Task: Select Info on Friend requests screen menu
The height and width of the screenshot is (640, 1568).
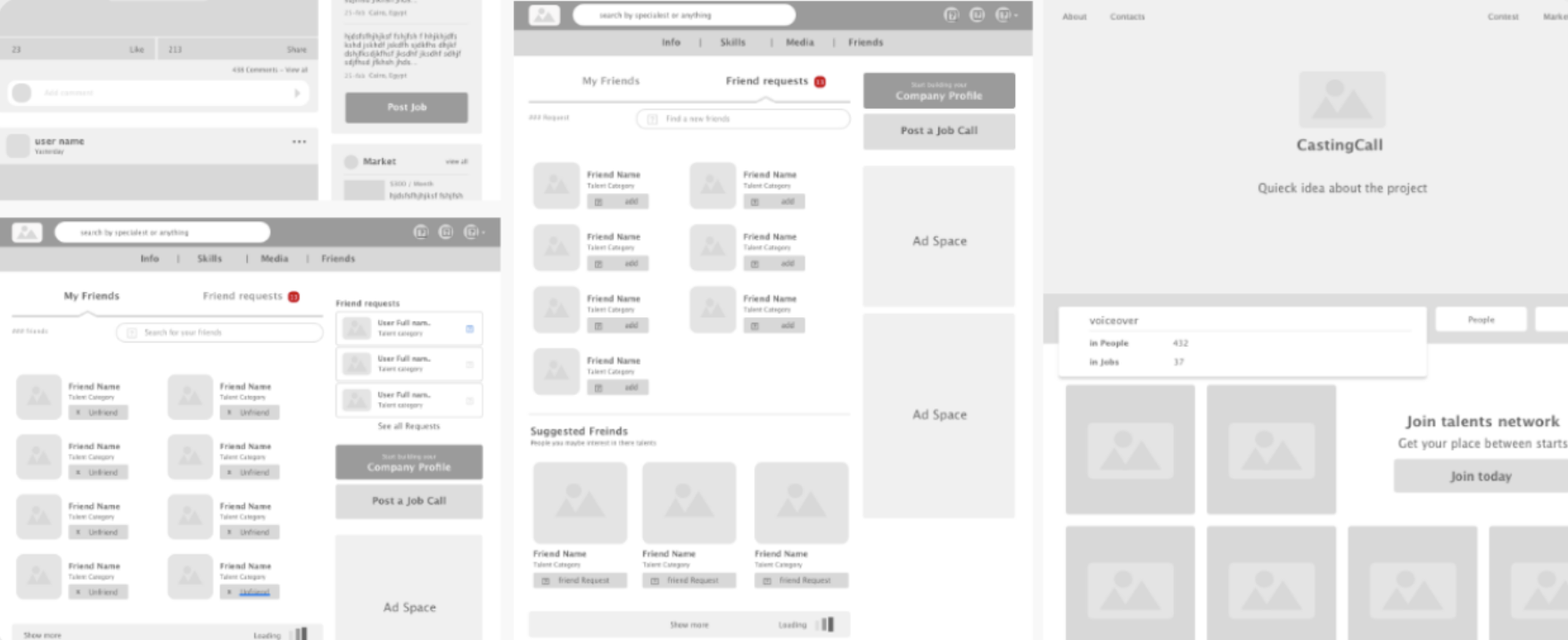Action: pyautogui.click(x=671, y=42)
